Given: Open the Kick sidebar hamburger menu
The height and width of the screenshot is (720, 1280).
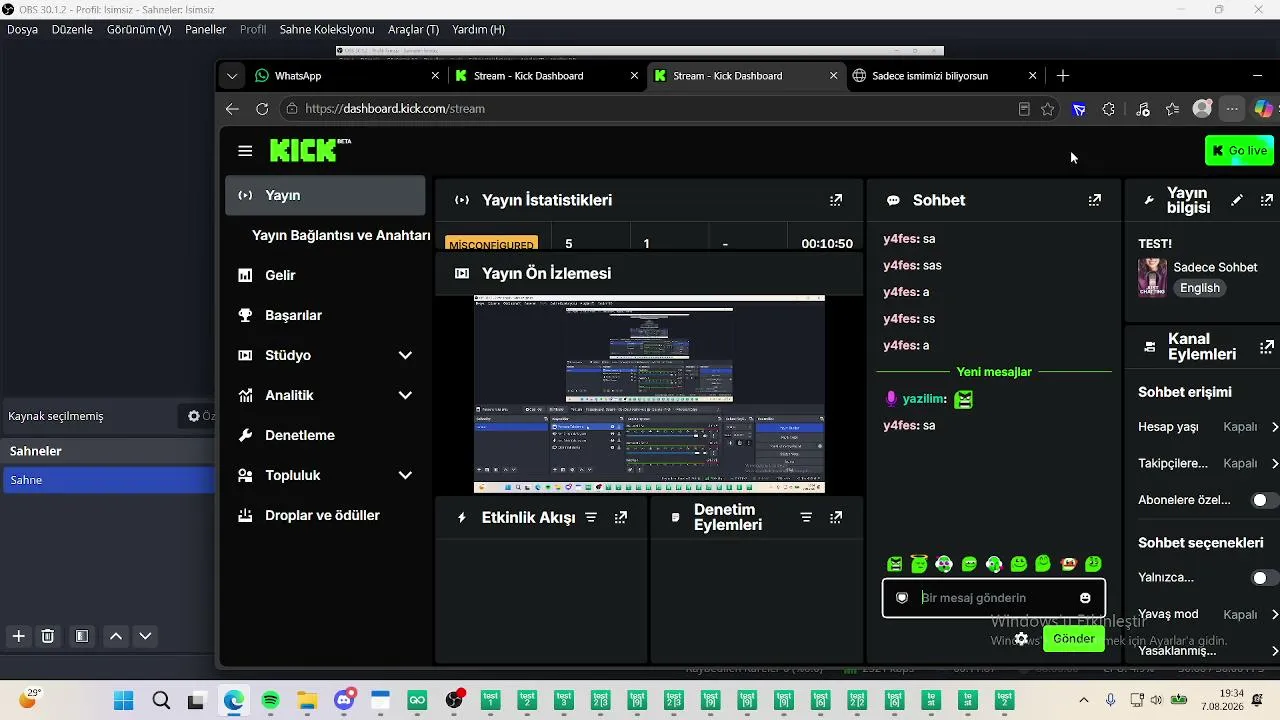Looking at the screenshot, I should tap(245, 151).
